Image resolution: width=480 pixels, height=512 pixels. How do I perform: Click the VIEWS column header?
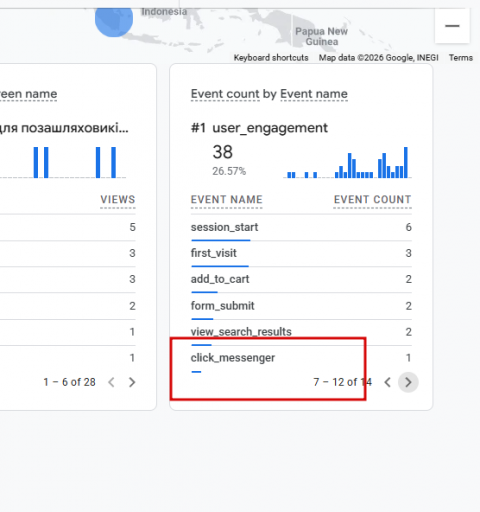[x=118, y=200]
